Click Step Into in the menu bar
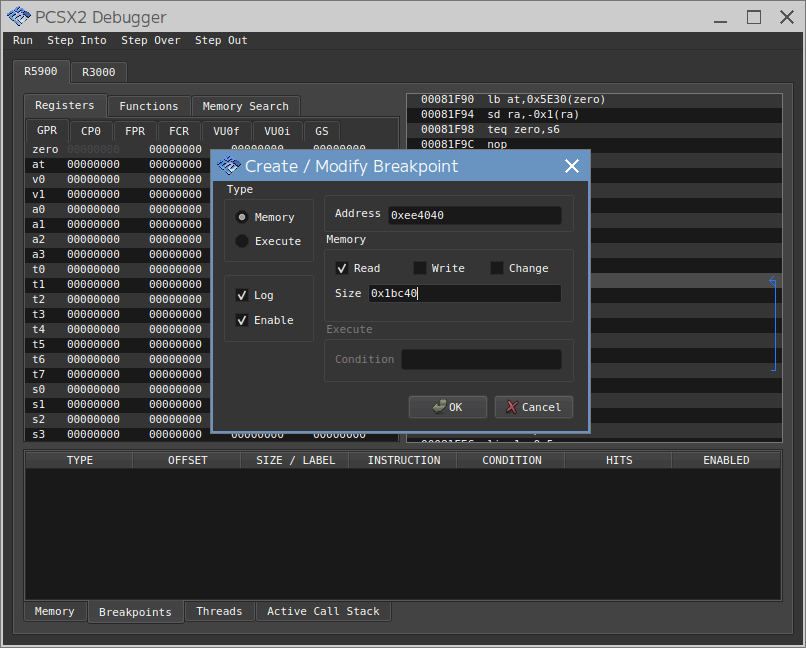Image resolution: width=806 pixels, height=648 pixels. click(x=77, y=40)
